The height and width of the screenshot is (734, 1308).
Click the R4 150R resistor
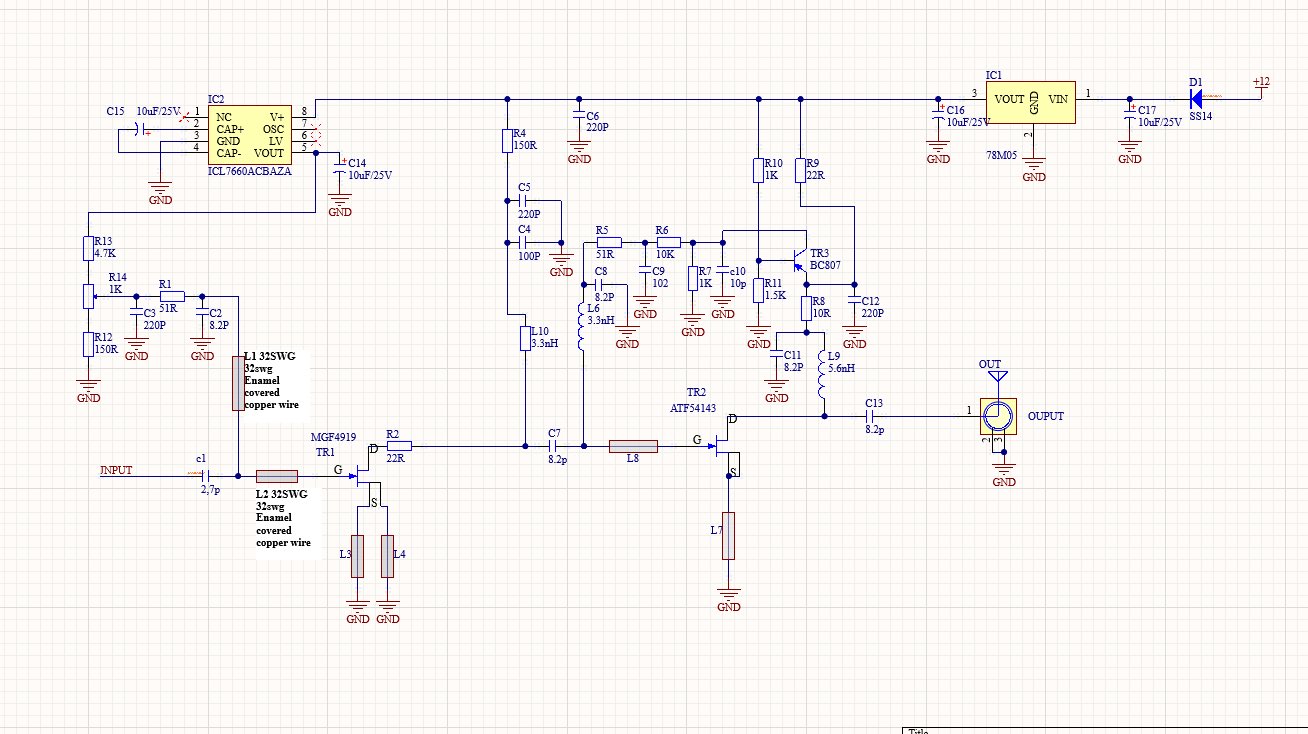[508, 141]
